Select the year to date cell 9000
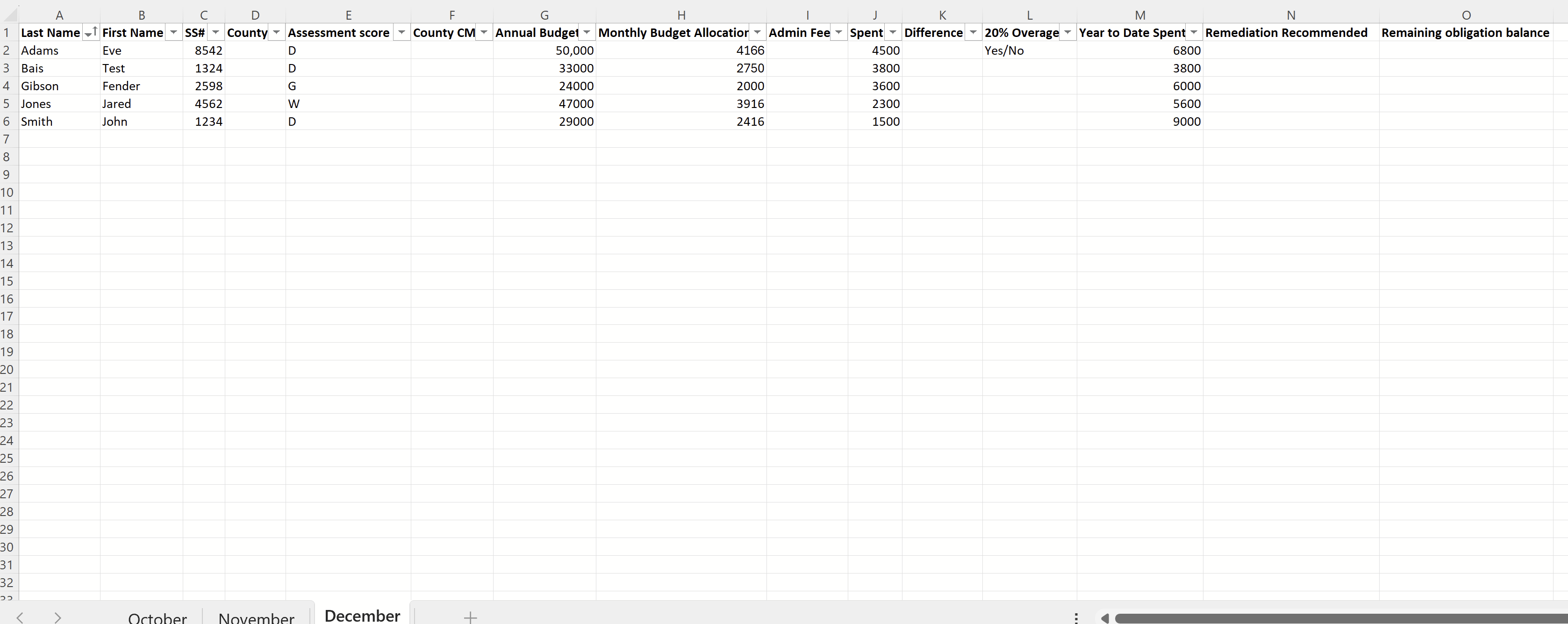The width and height of the screenshot is (1568, 624). point(1140,121)
